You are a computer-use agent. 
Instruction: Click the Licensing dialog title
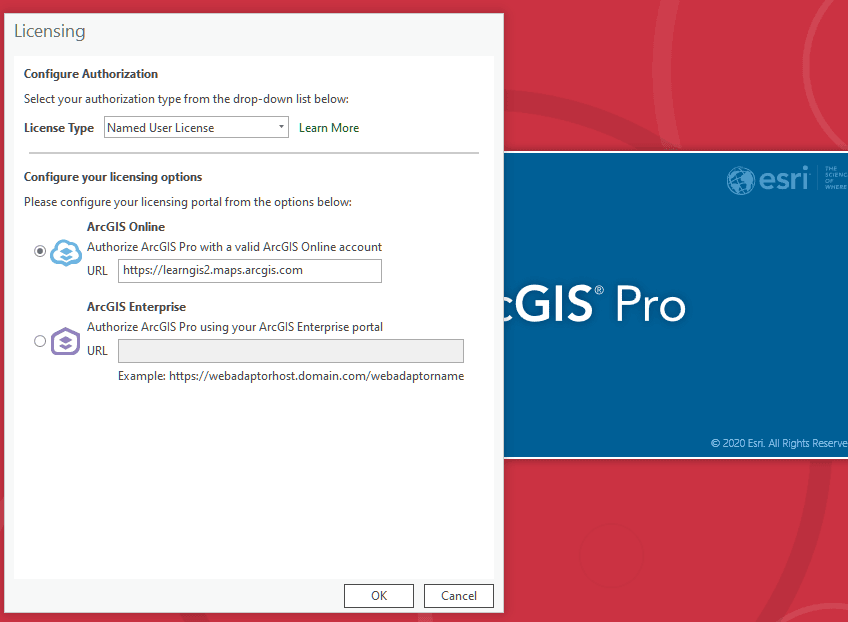(50, 31)
